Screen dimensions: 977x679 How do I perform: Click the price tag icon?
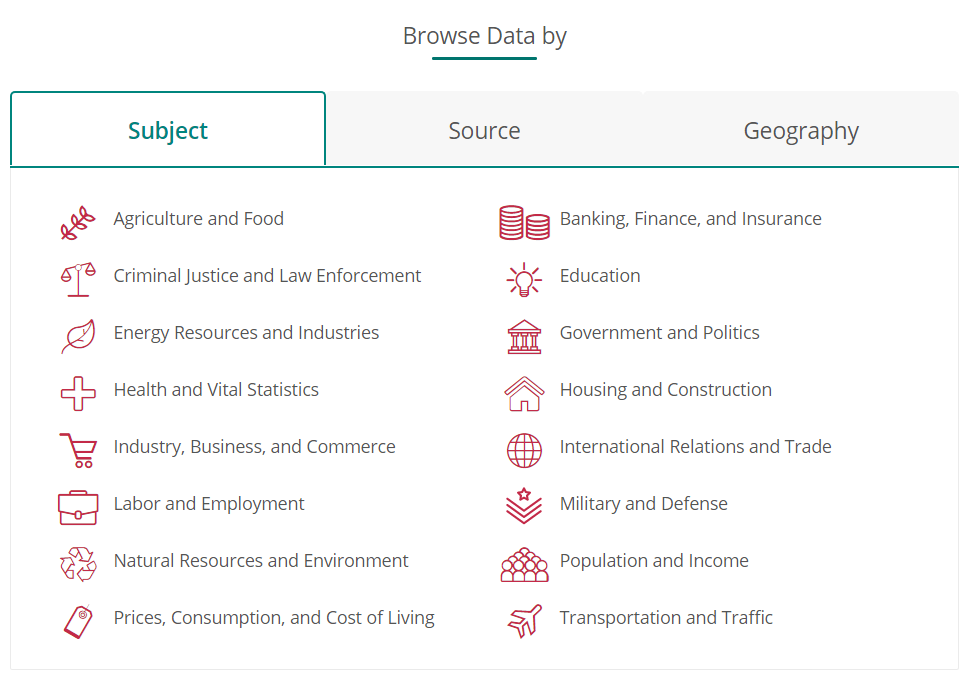[x=78, y=621]
